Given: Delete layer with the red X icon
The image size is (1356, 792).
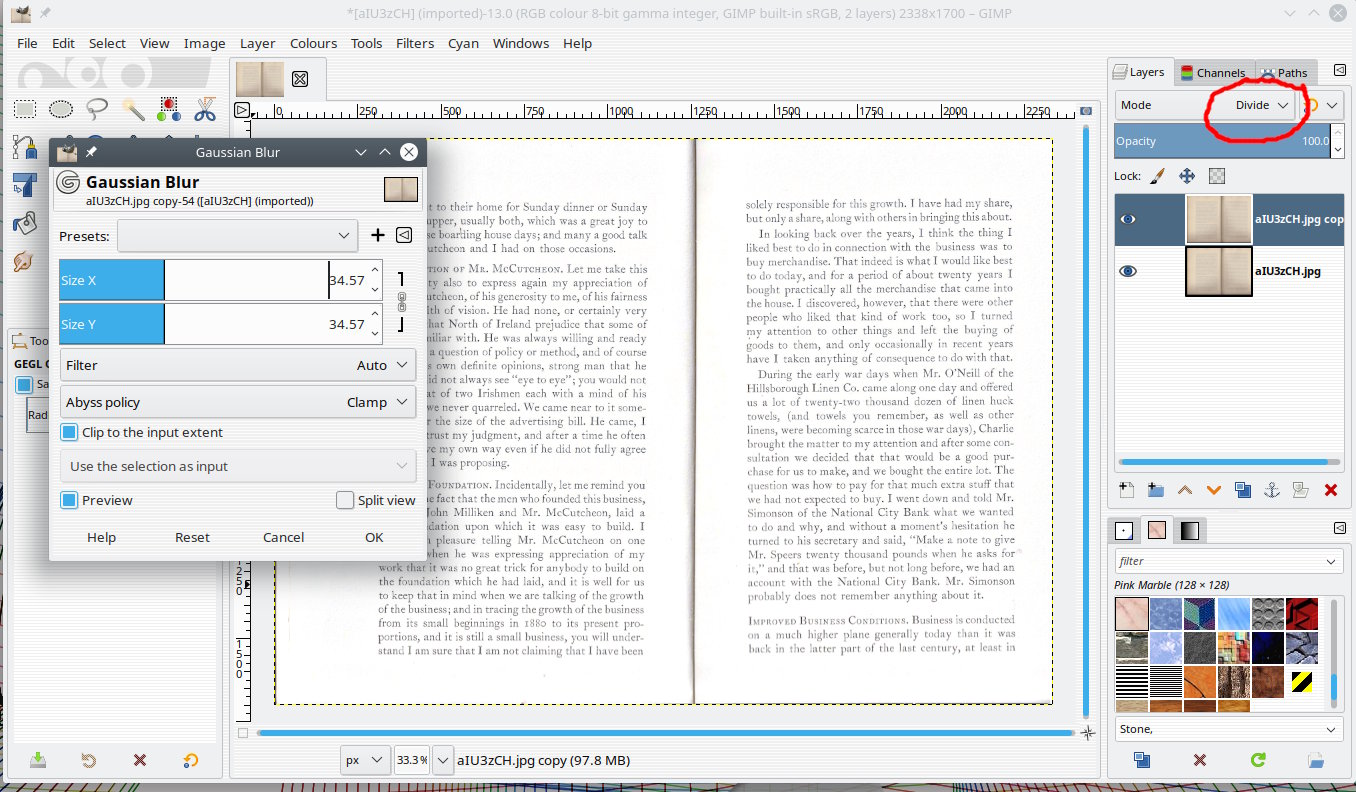Looking at the screenshot, I should tap(1330, 490).
